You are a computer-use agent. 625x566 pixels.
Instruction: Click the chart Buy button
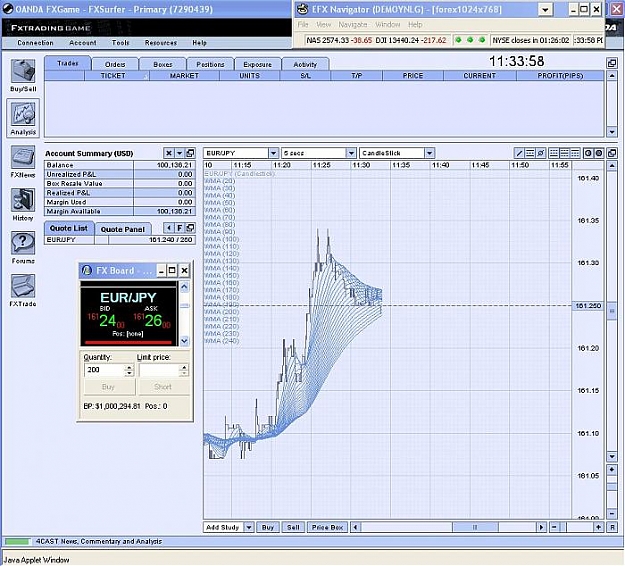[268, 527]
